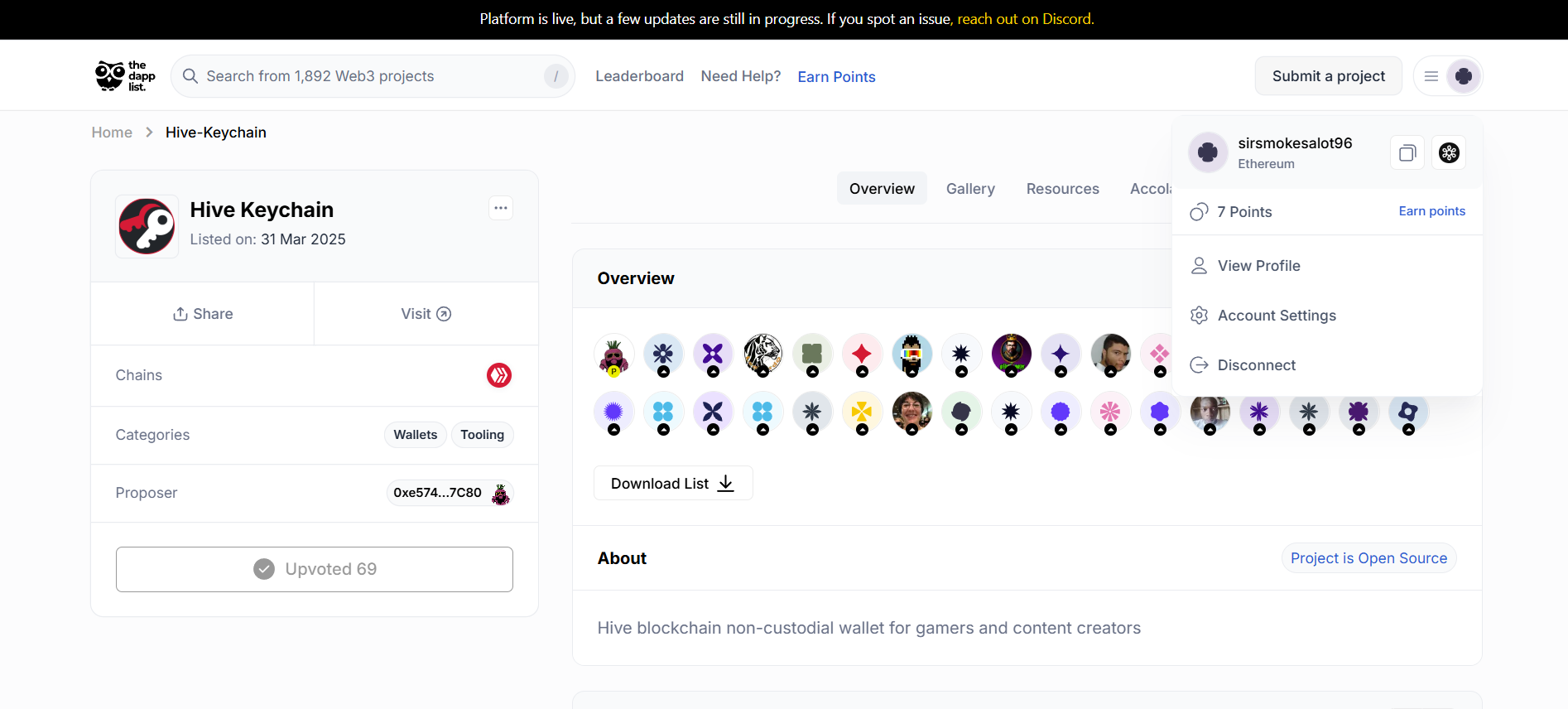Viewport: 1568px width, 709px height.
Task: Select the Wallets category tag
Action: [416, 435]
